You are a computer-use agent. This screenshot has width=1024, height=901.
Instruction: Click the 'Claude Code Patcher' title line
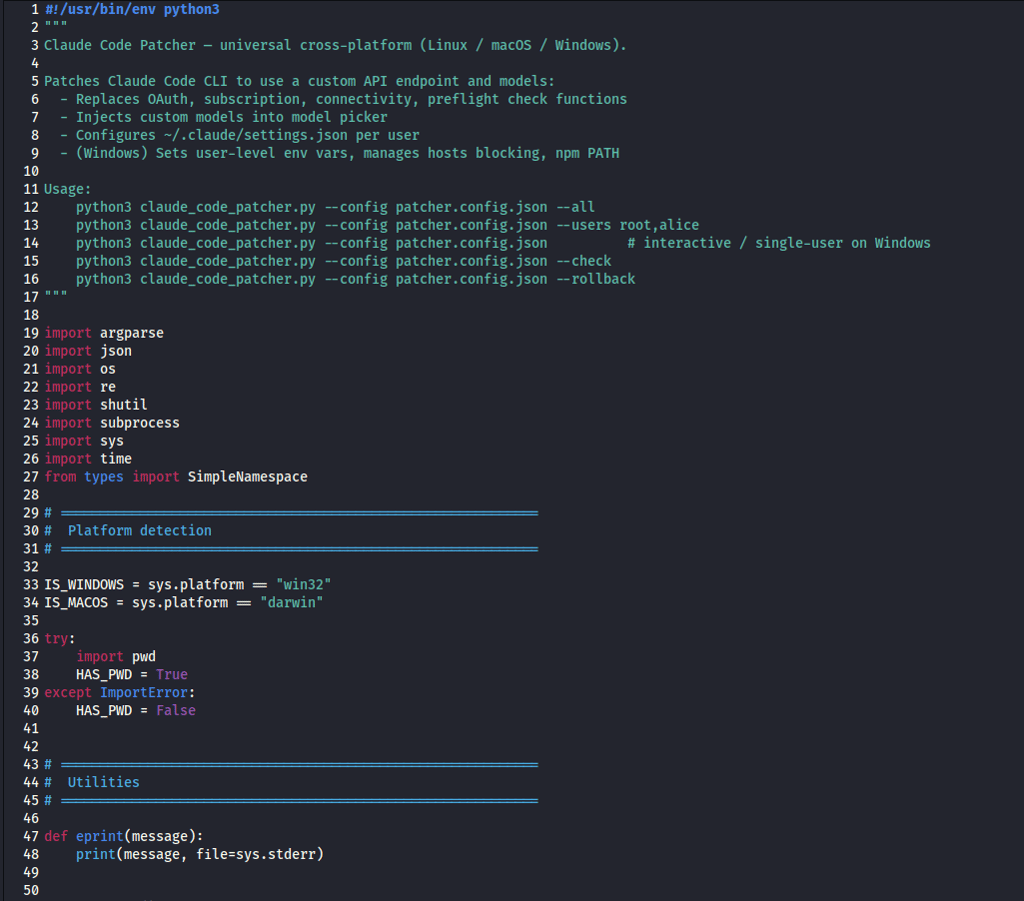pyautogui.click(x=335, y=45)
